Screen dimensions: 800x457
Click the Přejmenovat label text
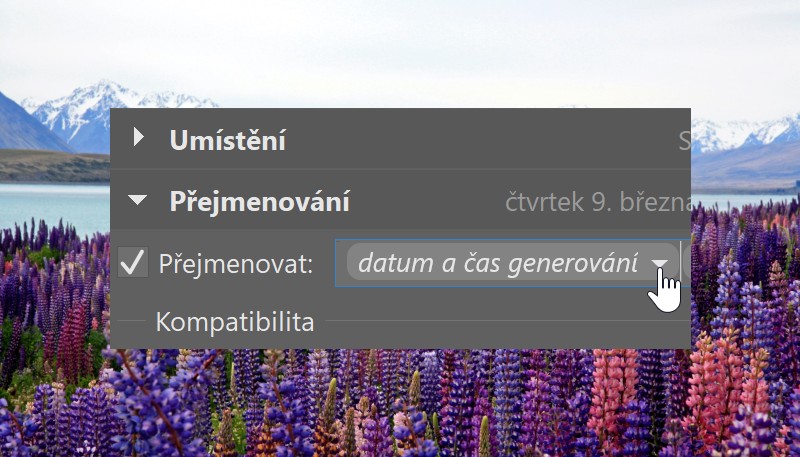click(235, 264)
